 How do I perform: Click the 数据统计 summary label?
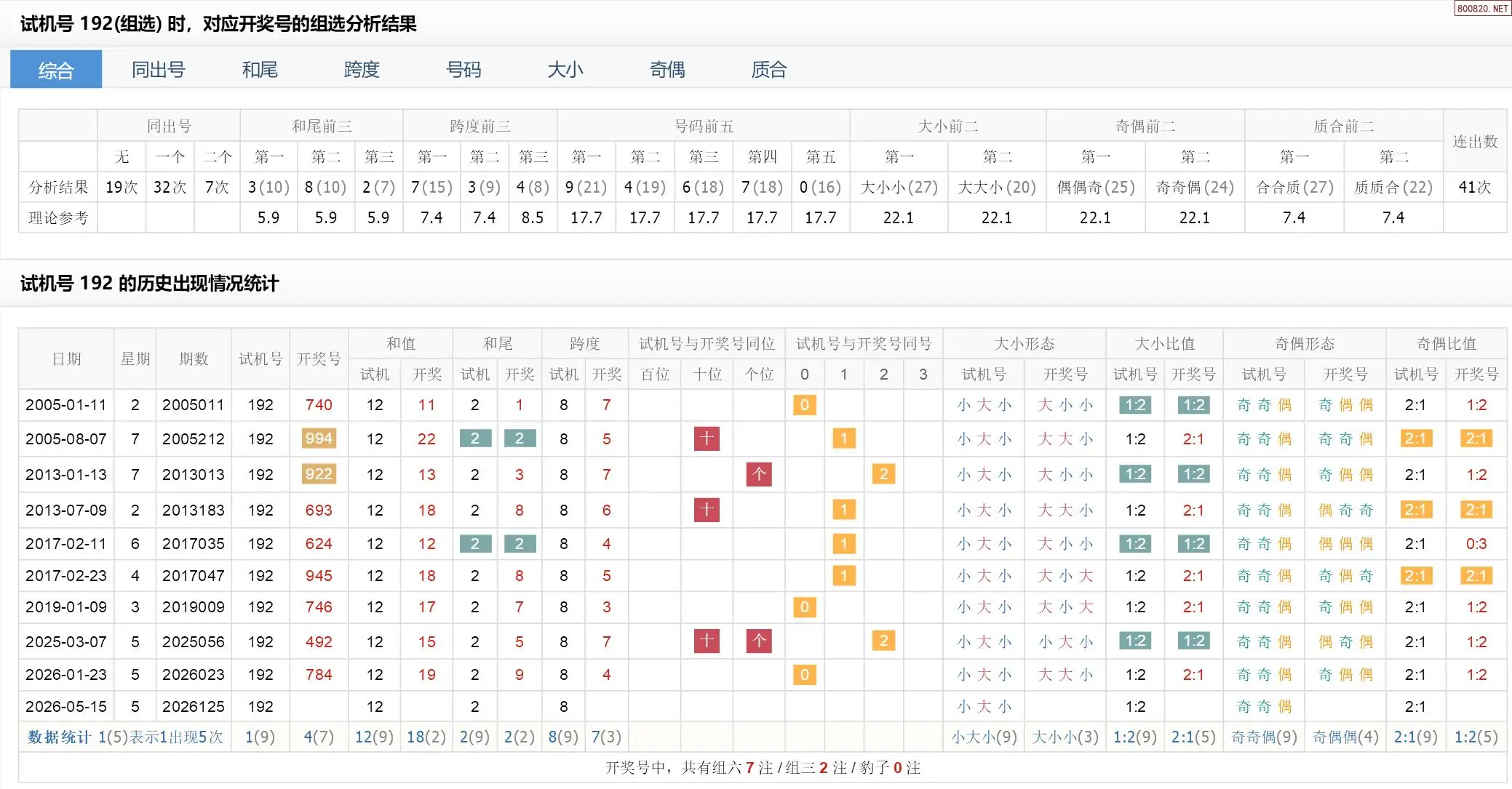click(x=58, y=737)
